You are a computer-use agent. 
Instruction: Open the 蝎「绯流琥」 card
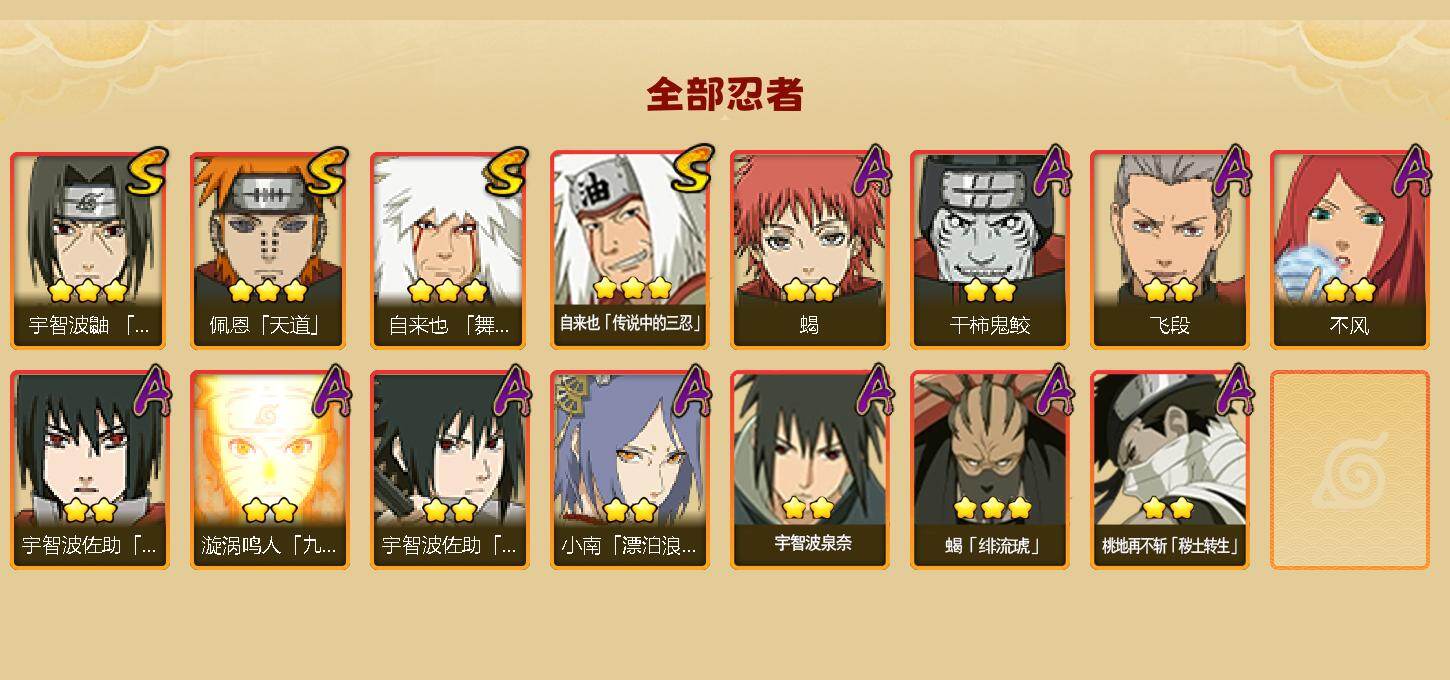(x=989, y=470)
